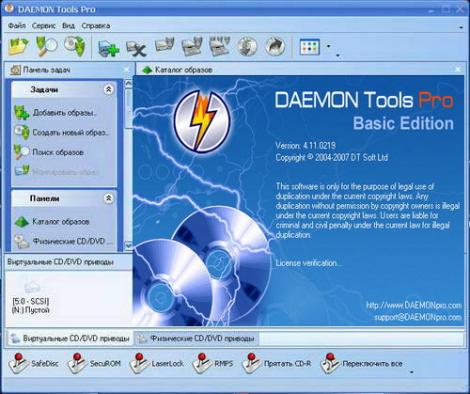Click the search images magnifier toolbar icon
The width and height of the screenshot is (470, 394).
tap(46, 46)
